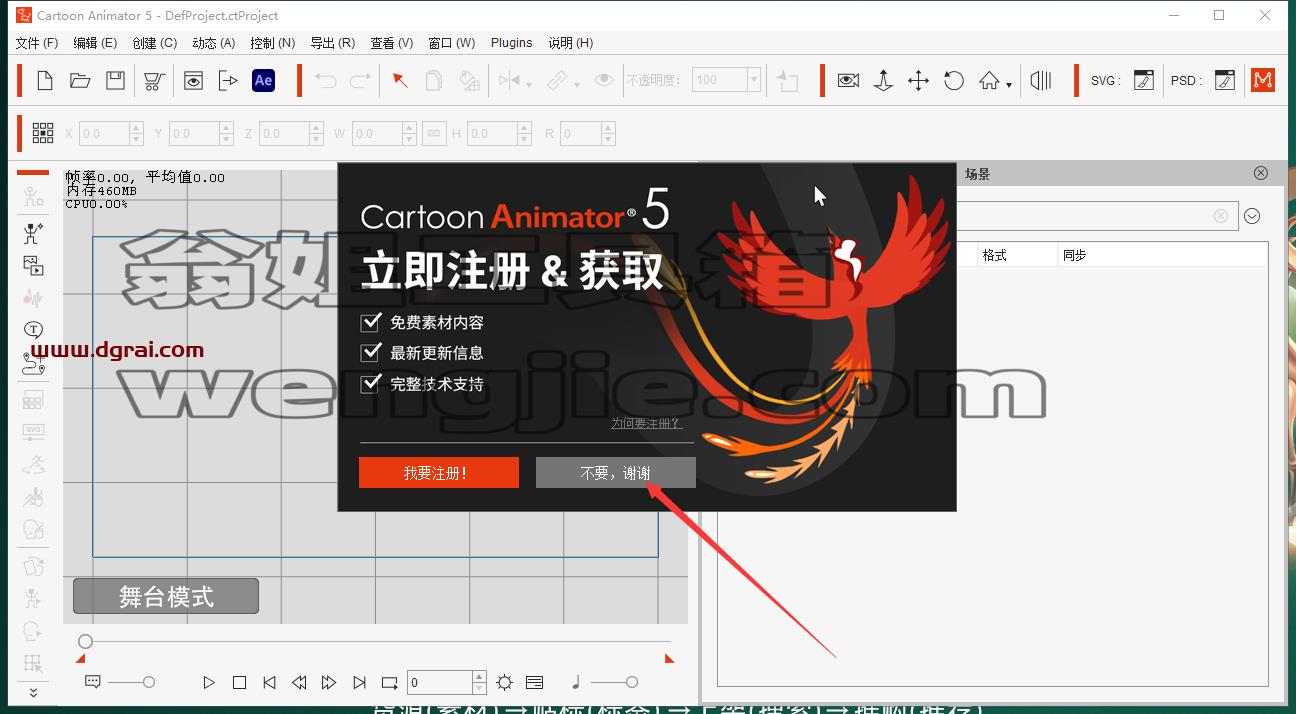The image size is (1296, 714).
Task: Expand the round chevron next to the scene search
Action: coord(1252,216)
